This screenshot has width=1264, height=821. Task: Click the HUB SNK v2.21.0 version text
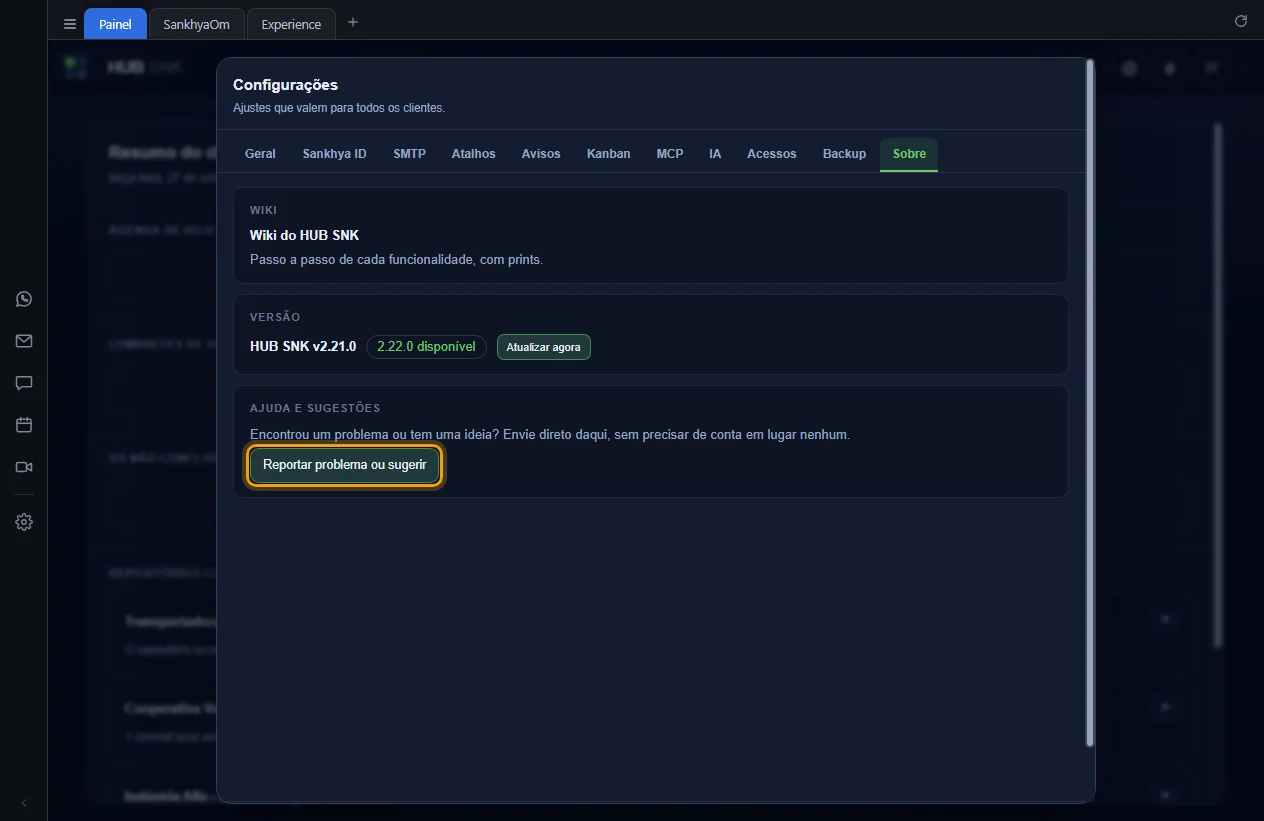point(303,347)
